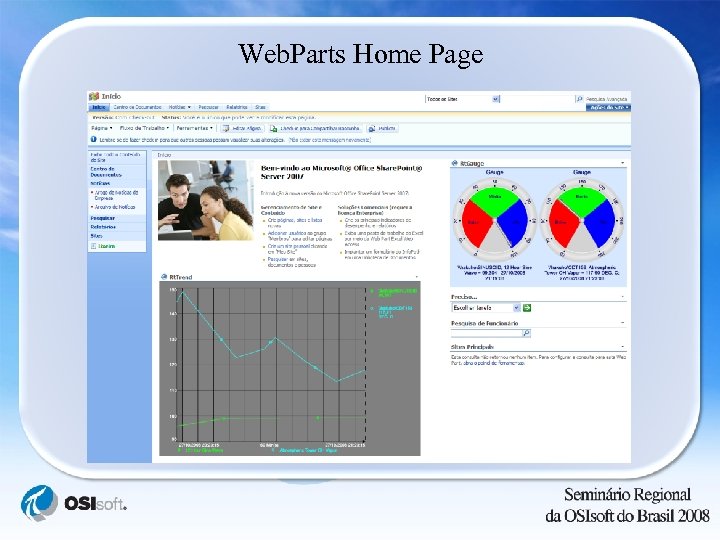Open the Pesquisa Avançada link
The width and height of the screenshot is (720, 540).
tap(606, 99)
